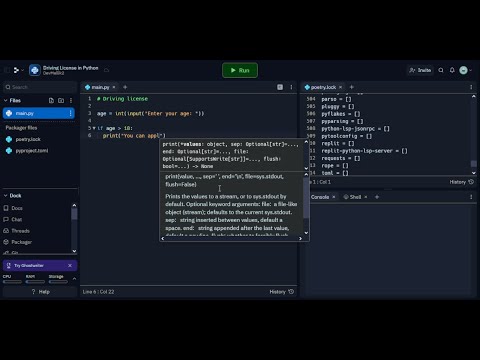Viewport: 480px width, 360px height.
Task: Close the main.py tab
Action: point(114,87)
